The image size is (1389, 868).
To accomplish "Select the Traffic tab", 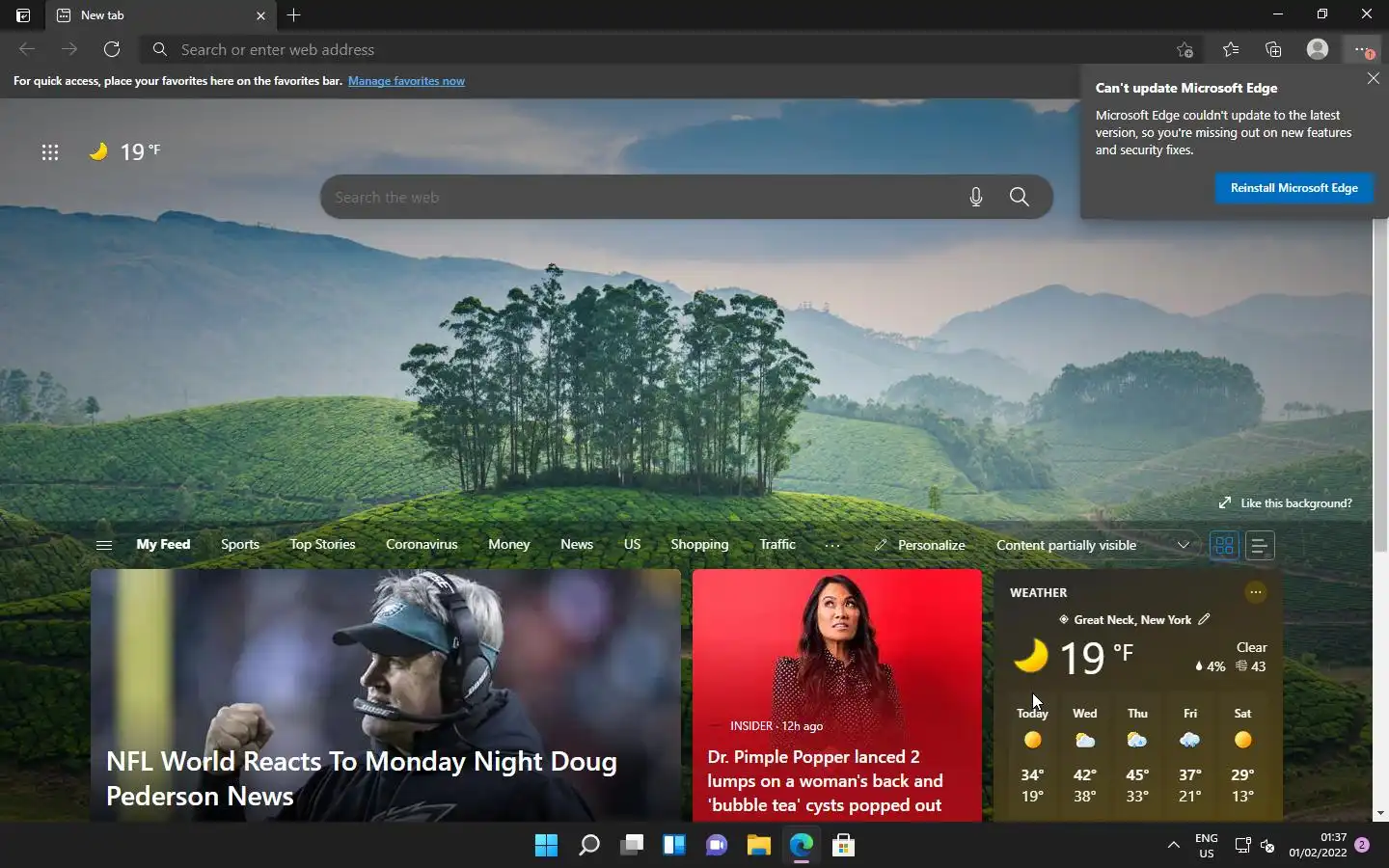I will 777,544.
